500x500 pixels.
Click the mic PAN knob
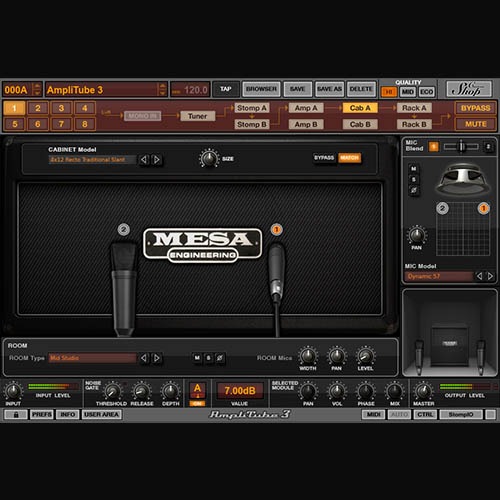[x=416, y=235]
